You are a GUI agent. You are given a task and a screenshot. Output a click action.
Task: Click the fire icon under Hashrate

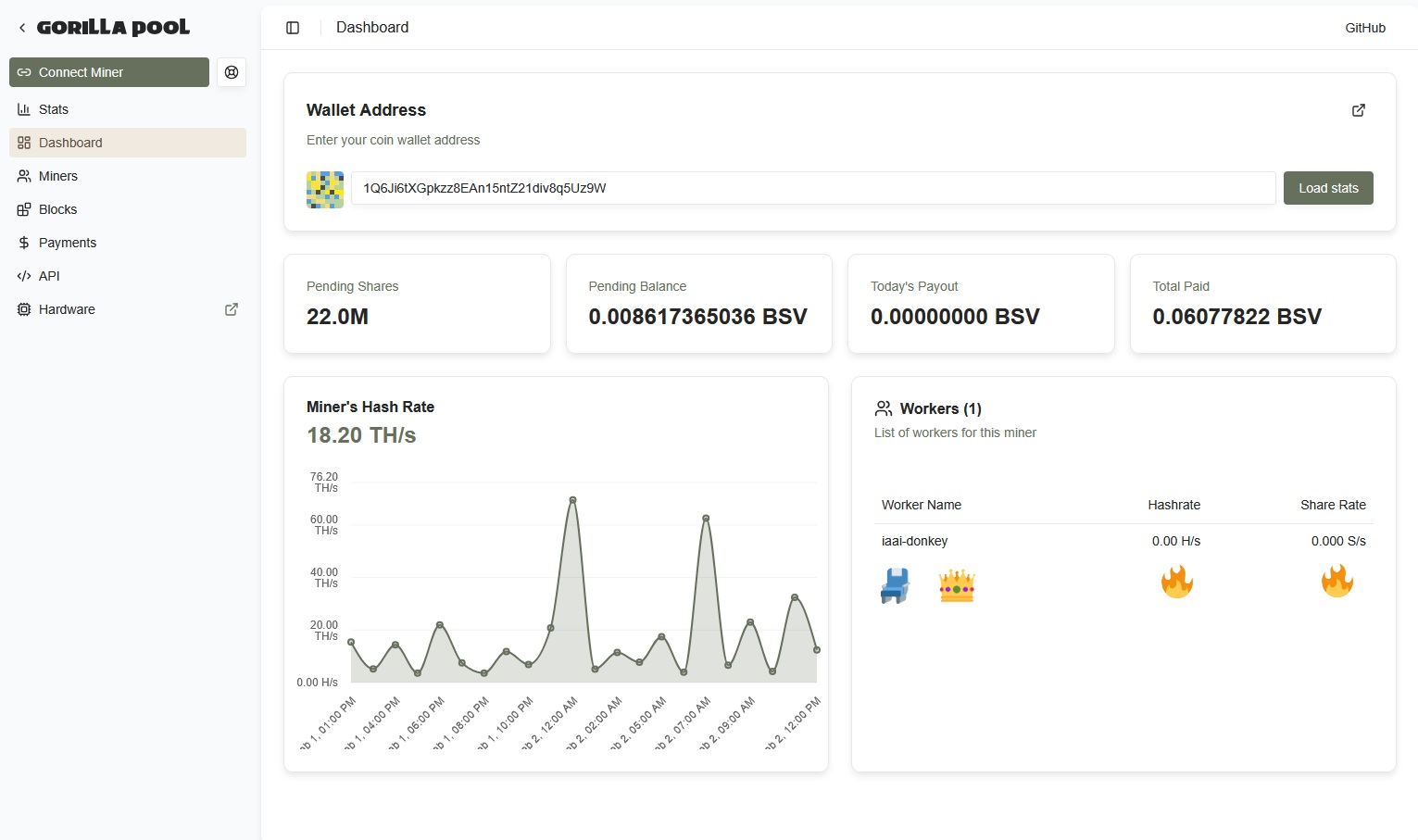[x=1176, y=583]
